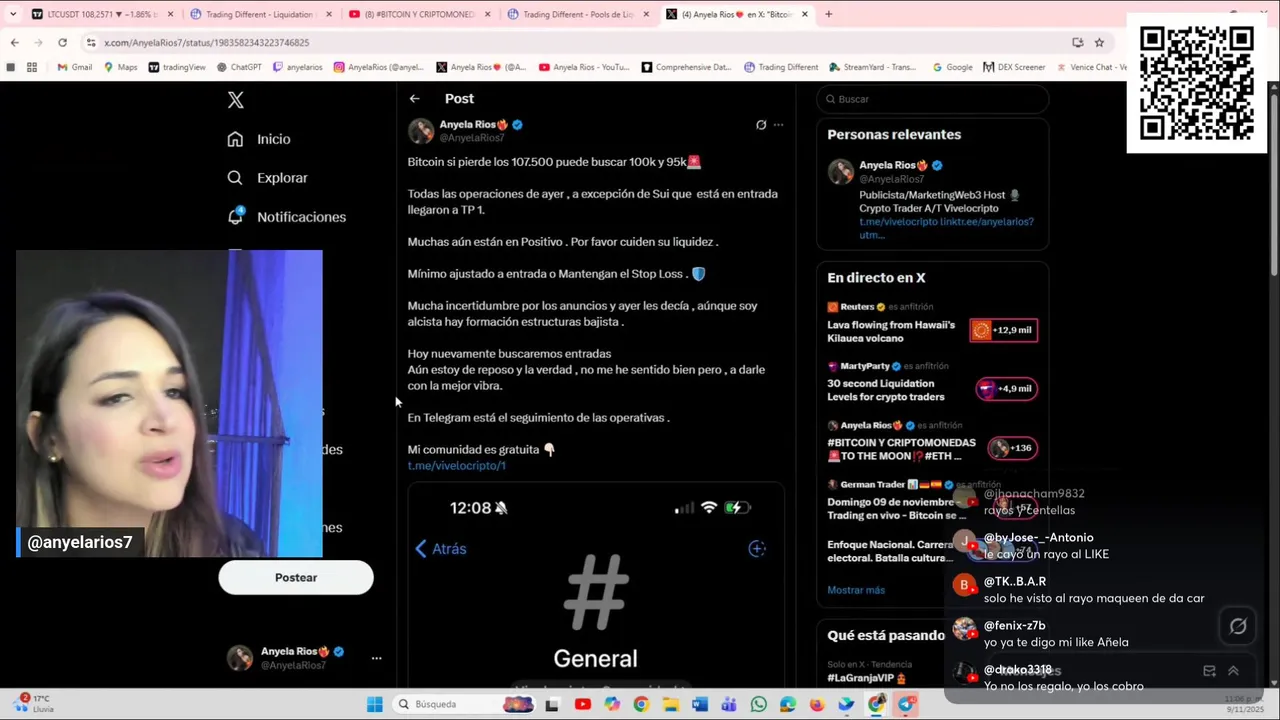The image size is (1280, 720).
Task: Open Word from taskbar
Action: click(700, 704)
